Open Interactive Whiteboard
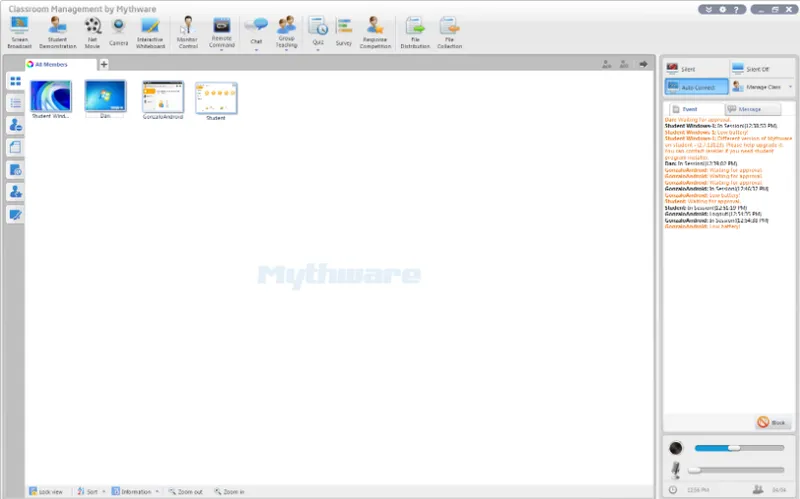The height and width of the screenshot is (499, 800). (x=151, y=32)
